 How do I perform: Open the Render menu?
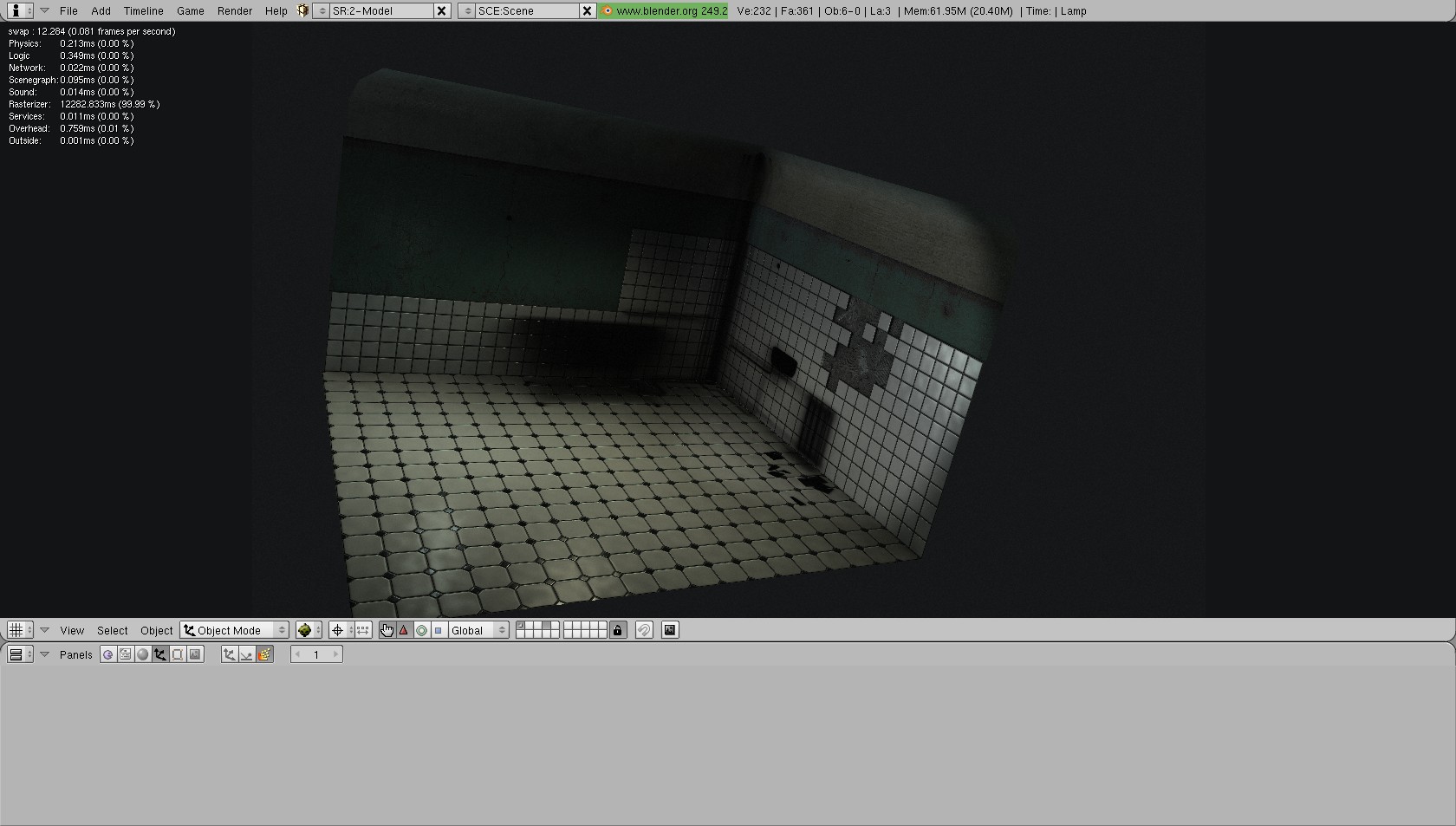pos(235,11)
